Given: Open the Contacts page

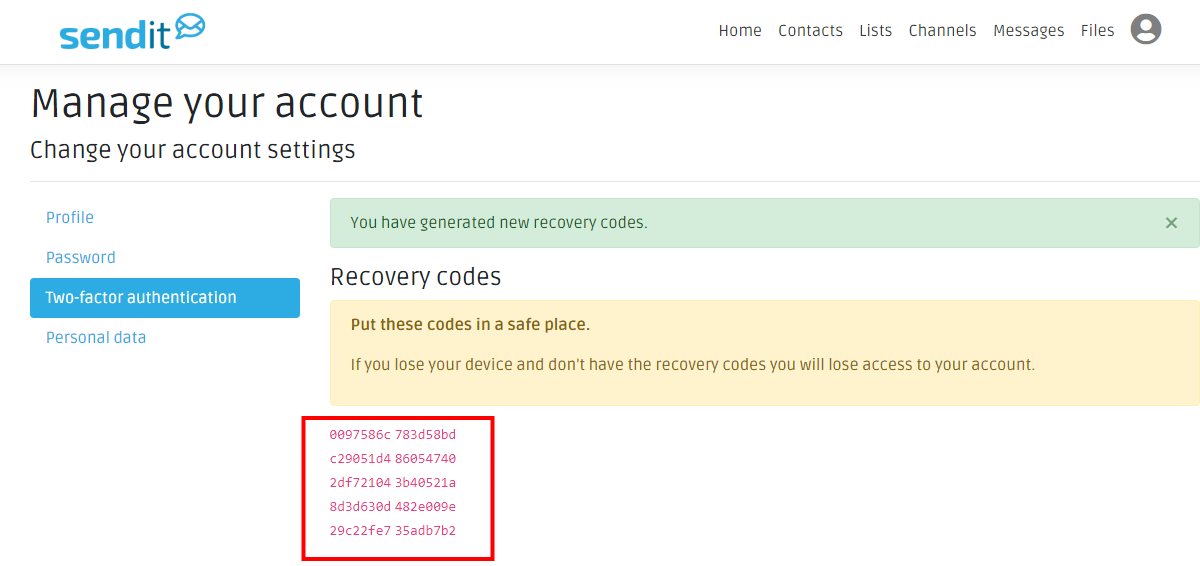Looking at the screenshot, I should (x=810, y=31).
